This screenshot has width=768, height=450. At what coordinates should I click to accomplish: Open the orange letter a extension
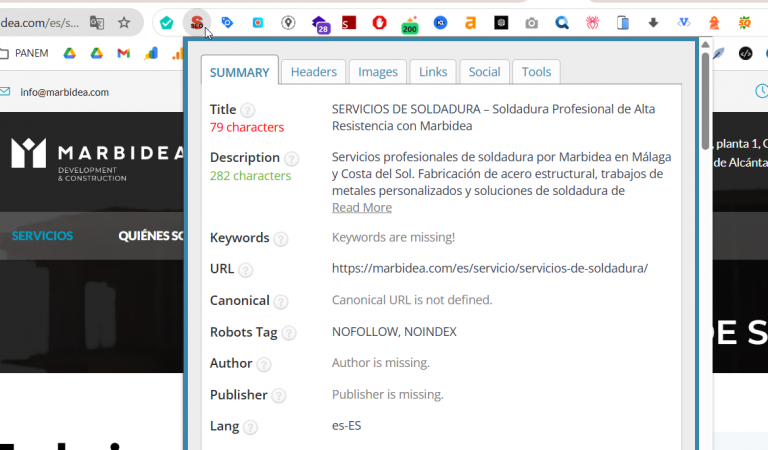(471, 23)
